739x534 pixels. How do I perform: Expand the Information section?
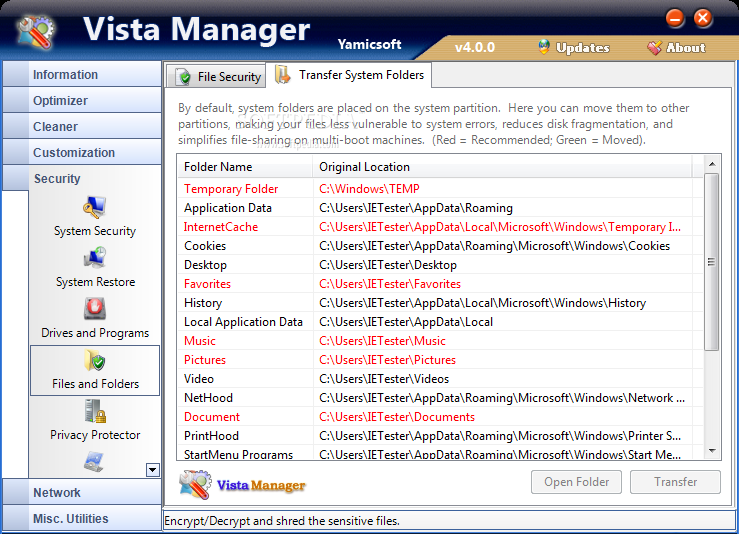[82, 74]
